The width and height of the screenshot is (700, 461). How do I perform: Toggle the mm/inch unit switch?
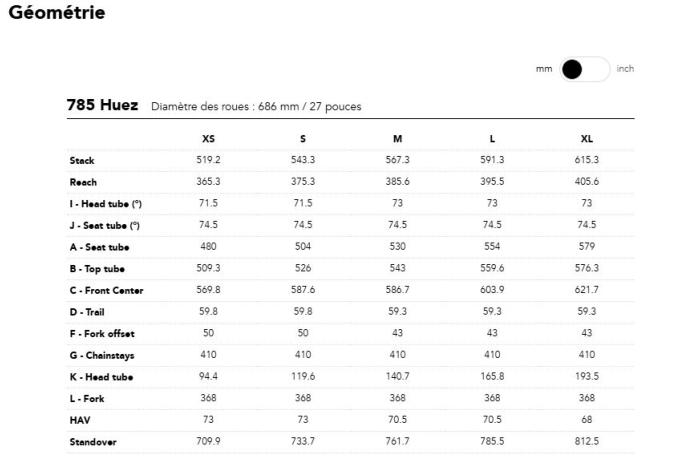click(x=585, y=69)
